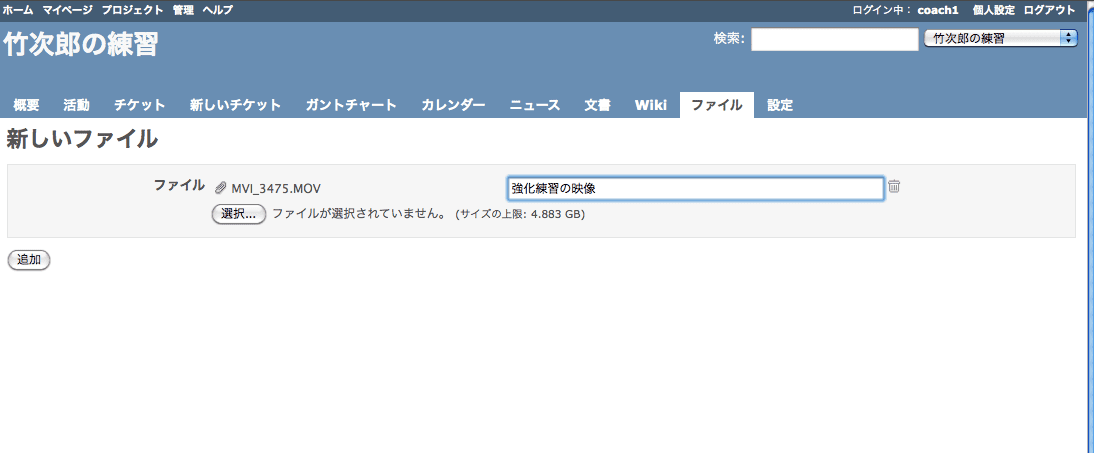Click the サイズの上限: 4.883 GB note

pyautogui.click(x=520, y=214)
